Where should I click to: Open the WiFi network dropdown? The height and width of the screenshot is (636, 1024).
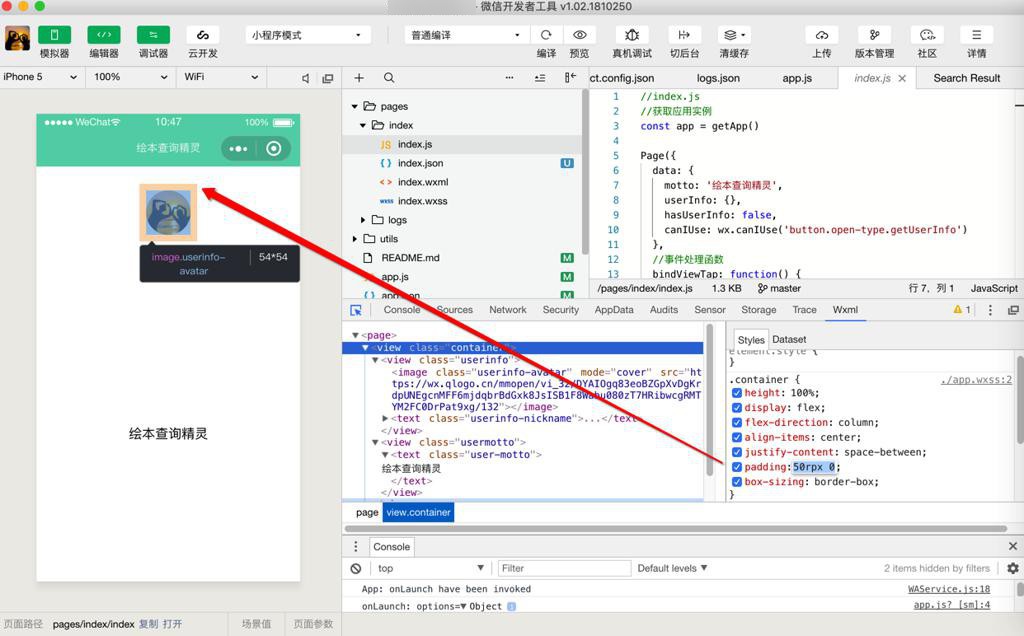pyautogui.click(x=221, y=77)
